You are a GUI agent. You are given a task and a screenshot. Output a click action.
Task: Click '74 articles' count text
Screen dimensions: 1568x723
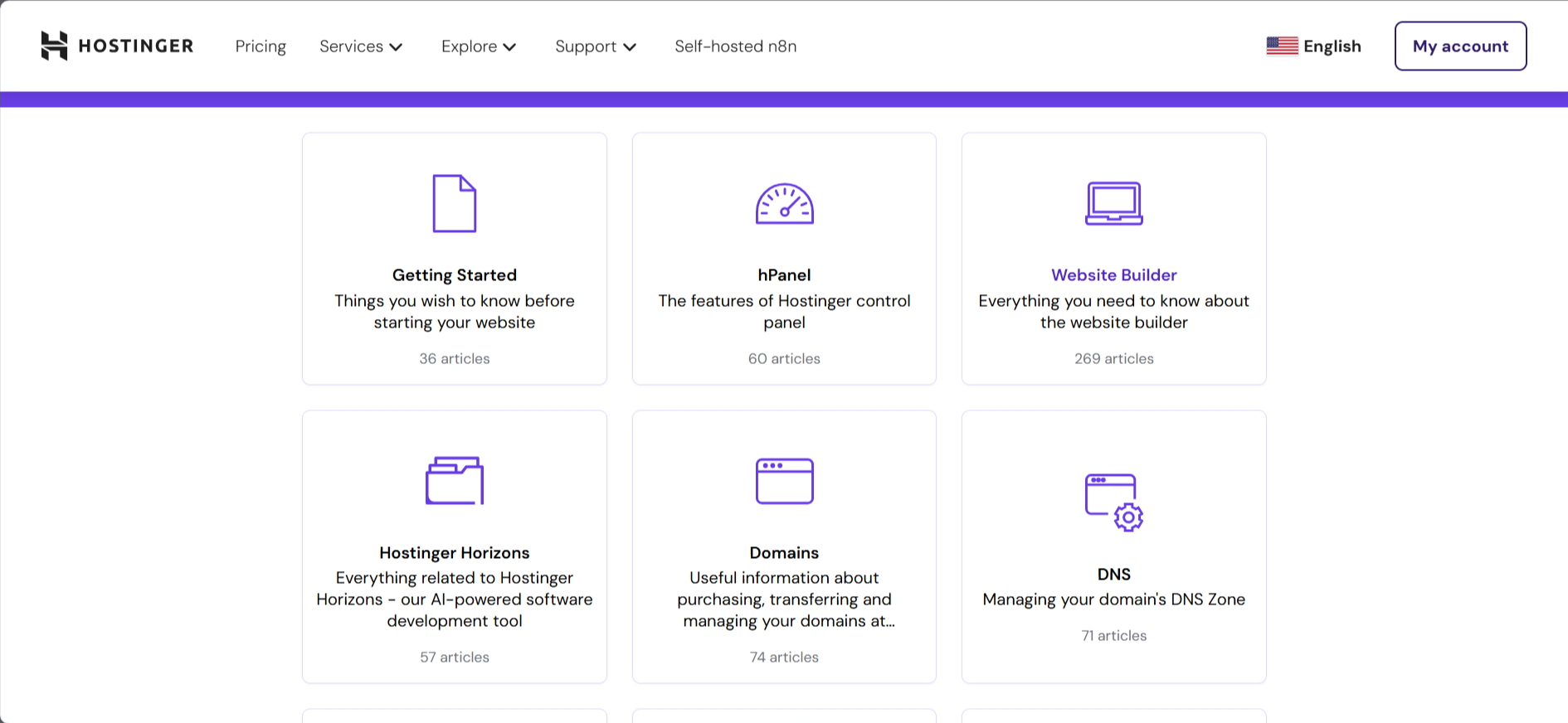[784, 657]
